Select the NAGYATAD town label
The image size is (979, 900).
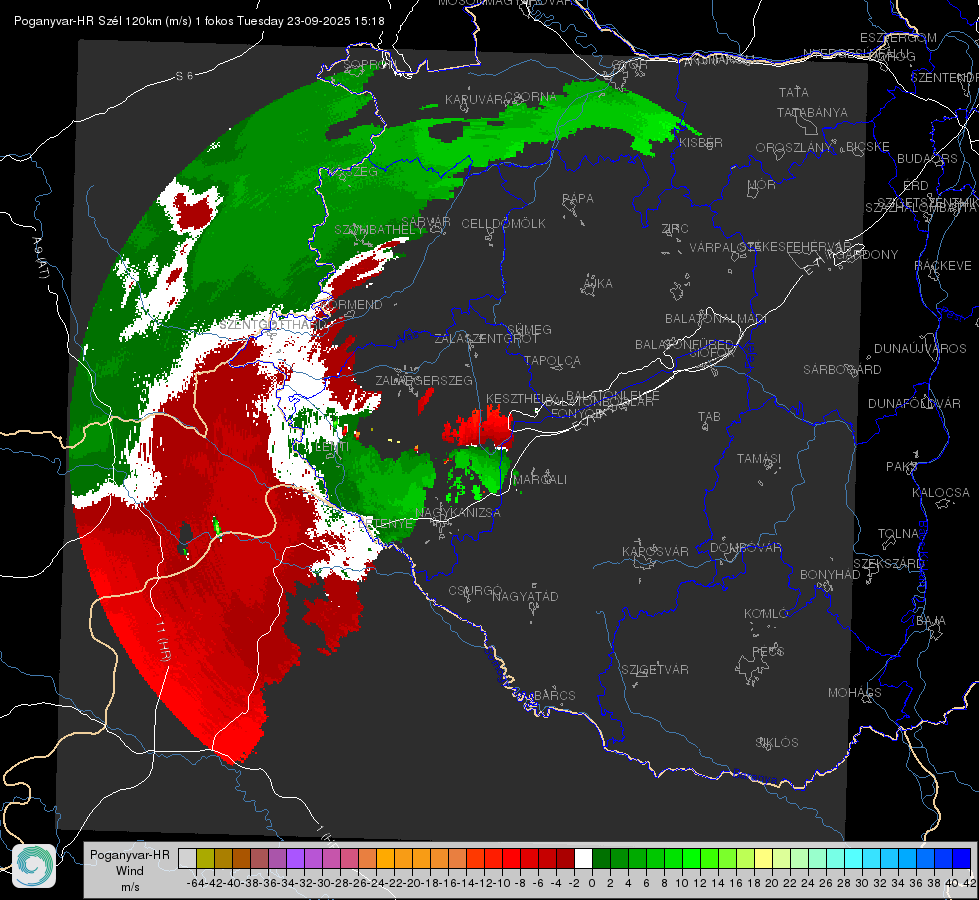tap(525, 596)
